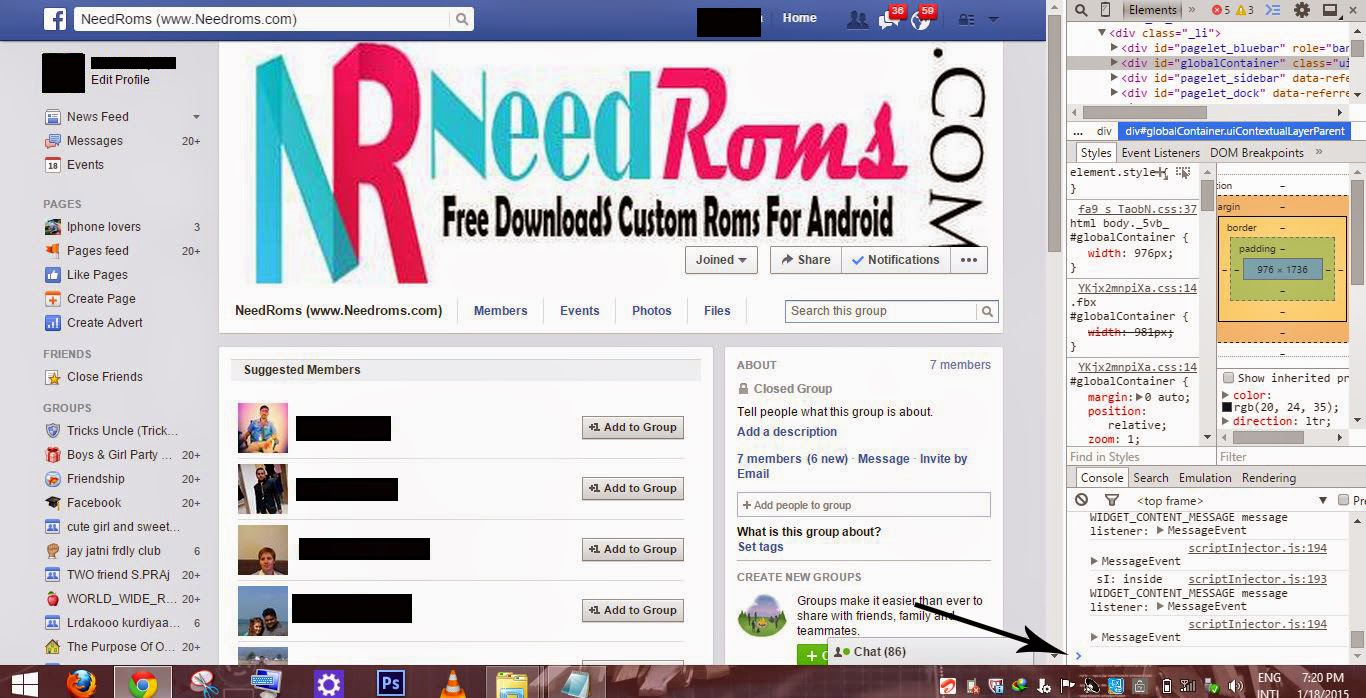The height and width of the screenshot is (698, 1366).
Task: Open Pages feed in sidebar
Action: [98, 251]
